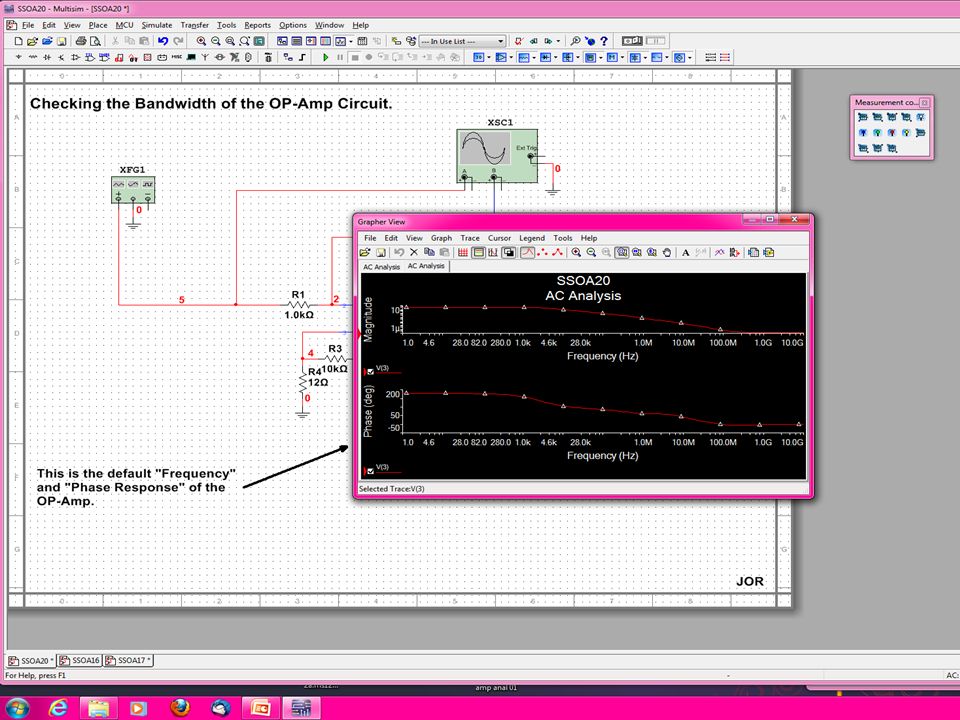Image resolution: width=960 pixels, height=720 pixels.
Task: Select resistor R1 1.0kΩ on schematic
Action: point(298,304)
